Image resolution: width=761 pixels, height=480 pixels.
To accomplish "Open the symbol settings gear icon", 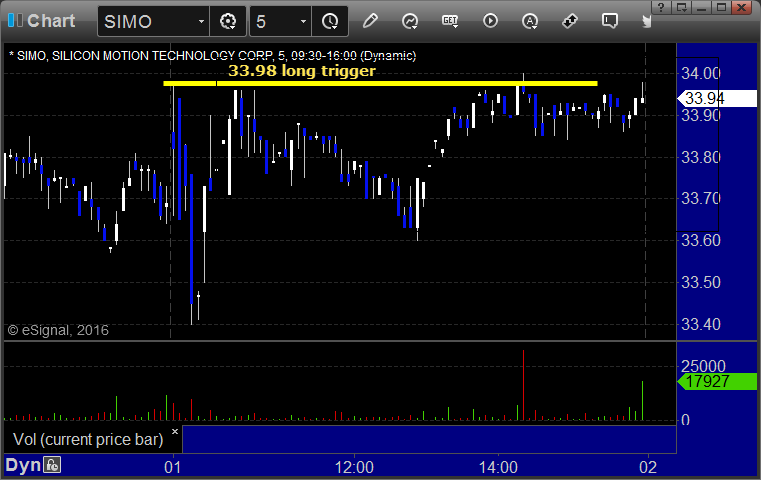I will [228, 21].
